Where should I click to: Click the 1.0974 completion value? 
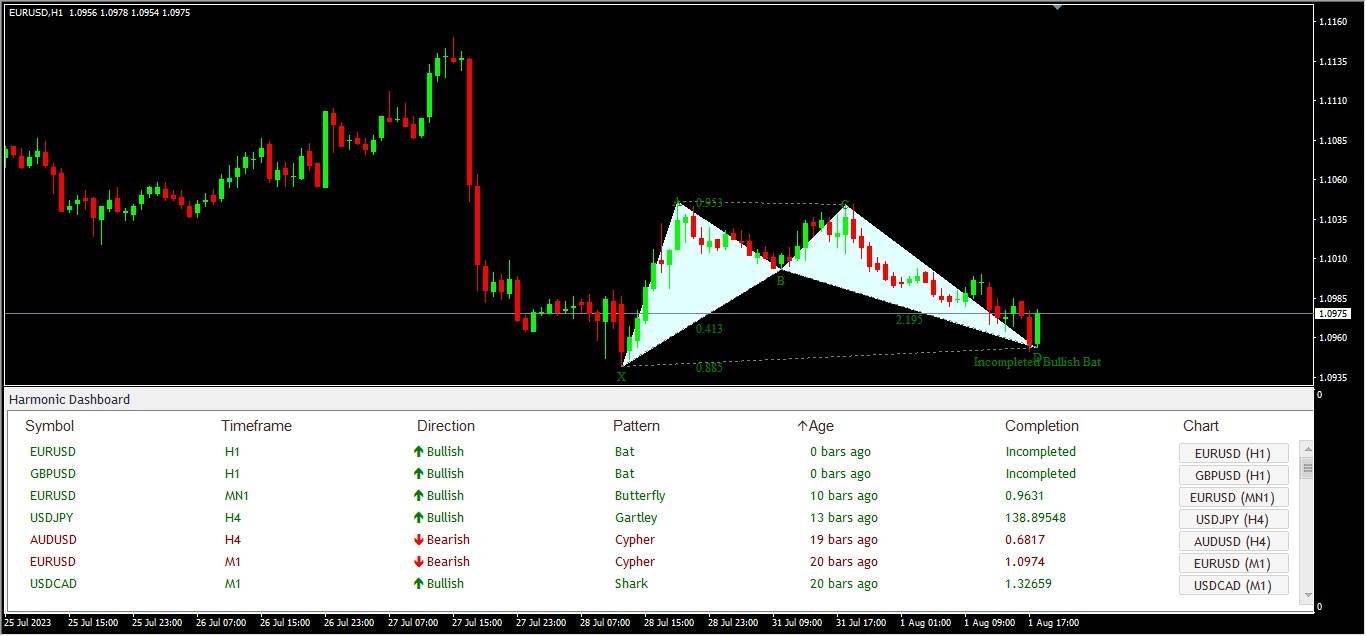1025,562
